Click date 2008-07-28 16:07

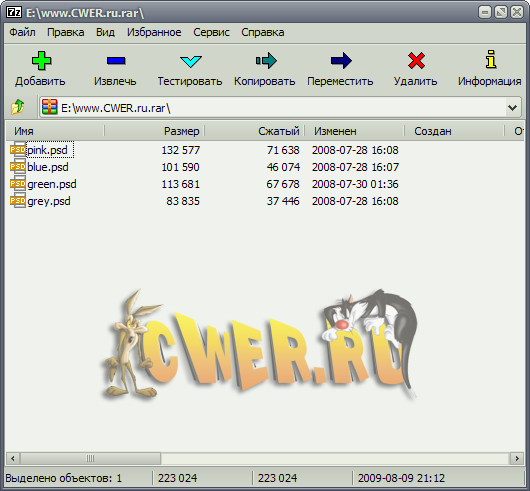click(355, 167)
